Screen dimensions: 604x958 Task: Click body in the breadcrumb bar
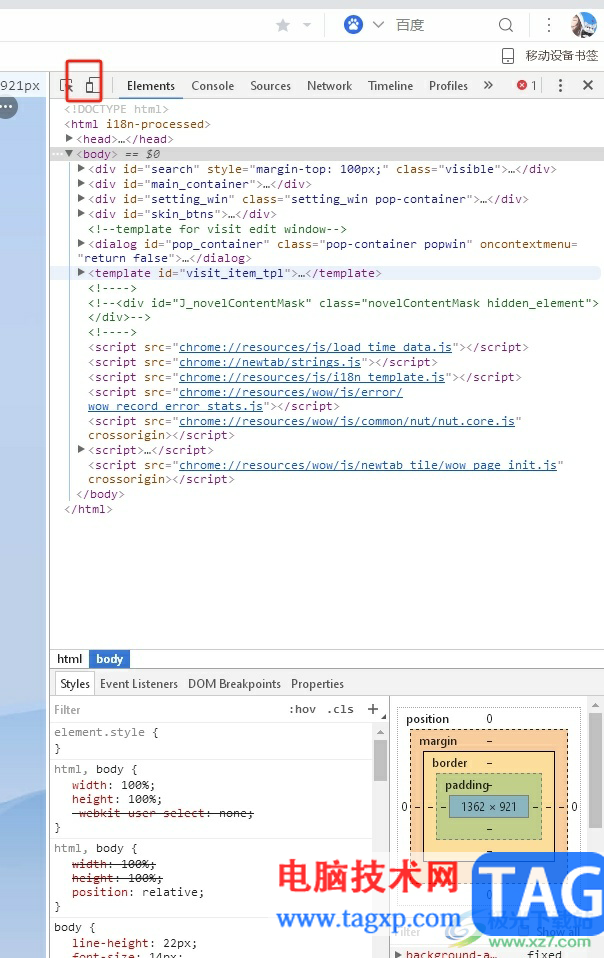coord(109,659)
